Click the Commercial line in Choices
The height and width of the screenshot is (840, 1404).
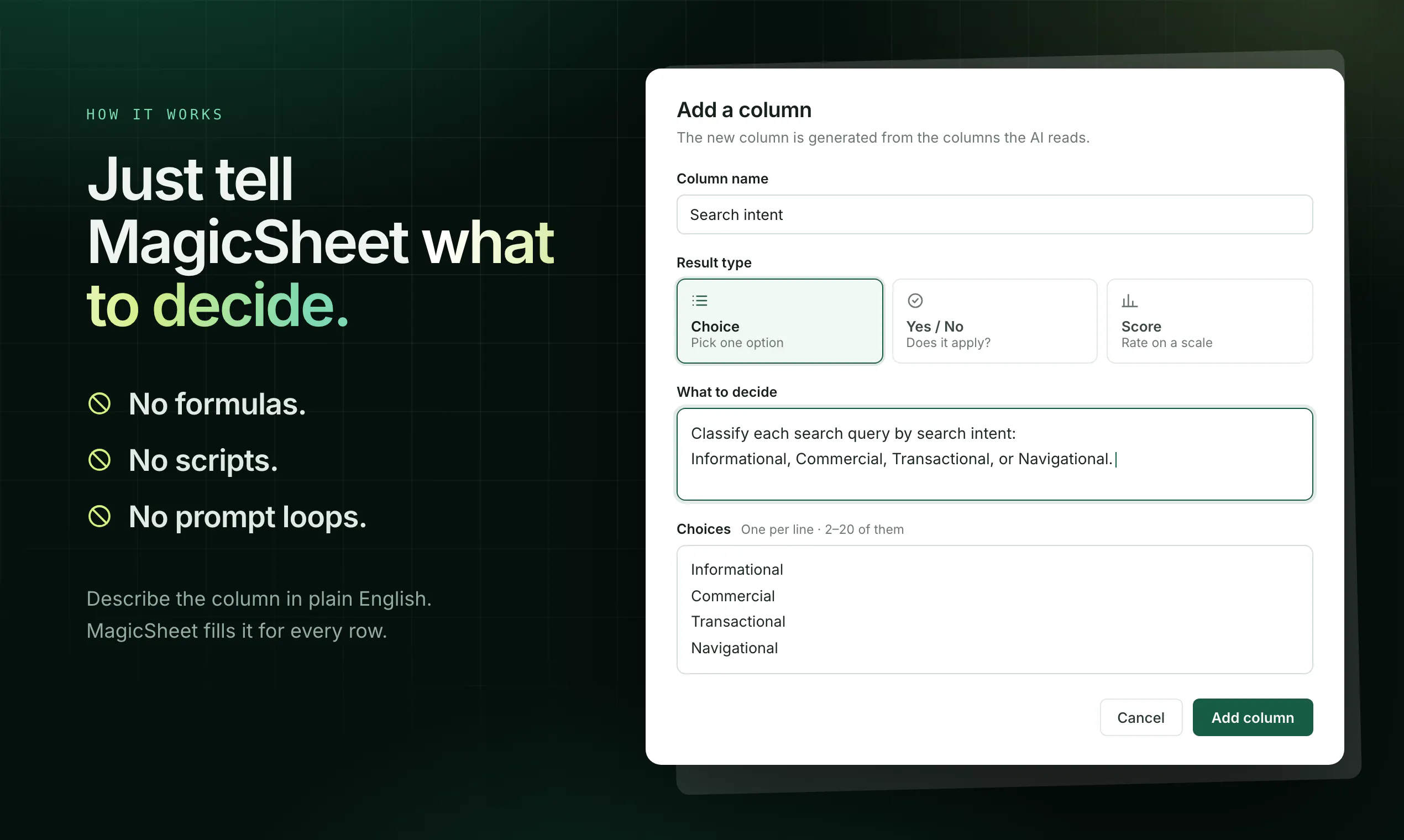(x=733, y=596)
